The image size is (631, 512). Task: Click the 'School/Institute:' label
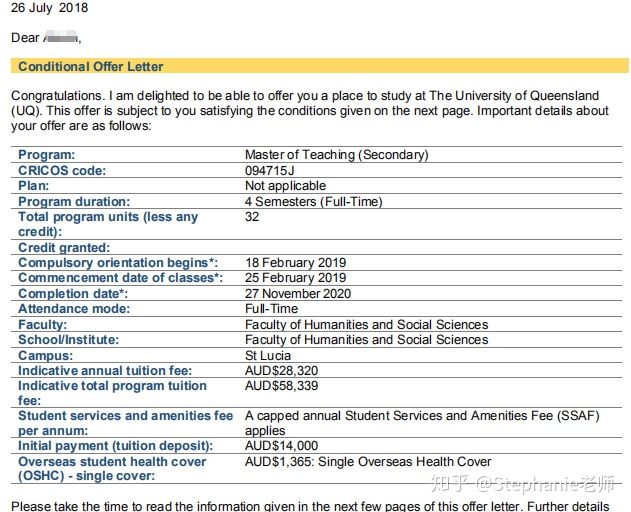(68, 340)
